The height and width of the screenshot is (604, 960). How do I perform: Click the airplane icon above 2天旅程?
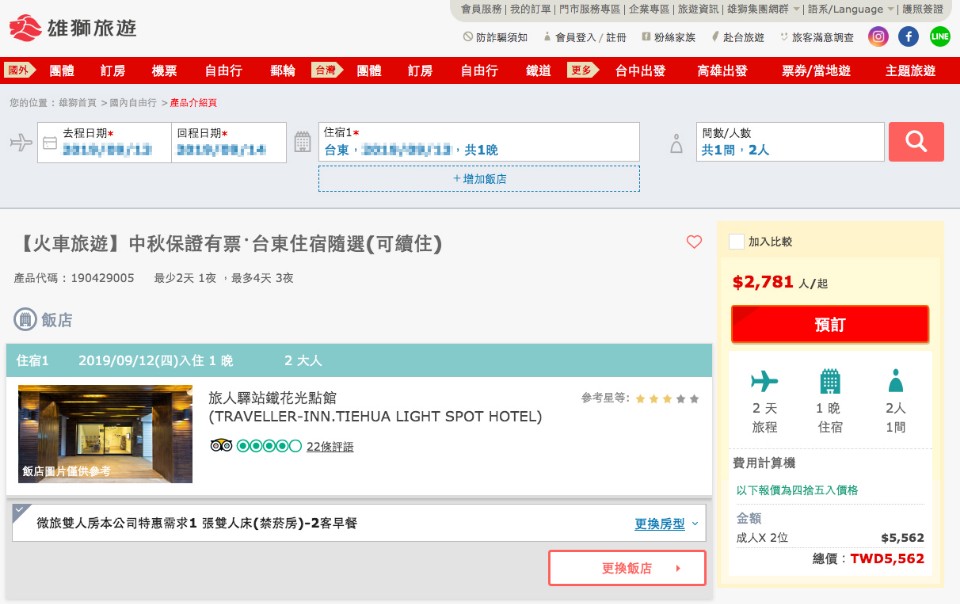(x=764, y=381)
